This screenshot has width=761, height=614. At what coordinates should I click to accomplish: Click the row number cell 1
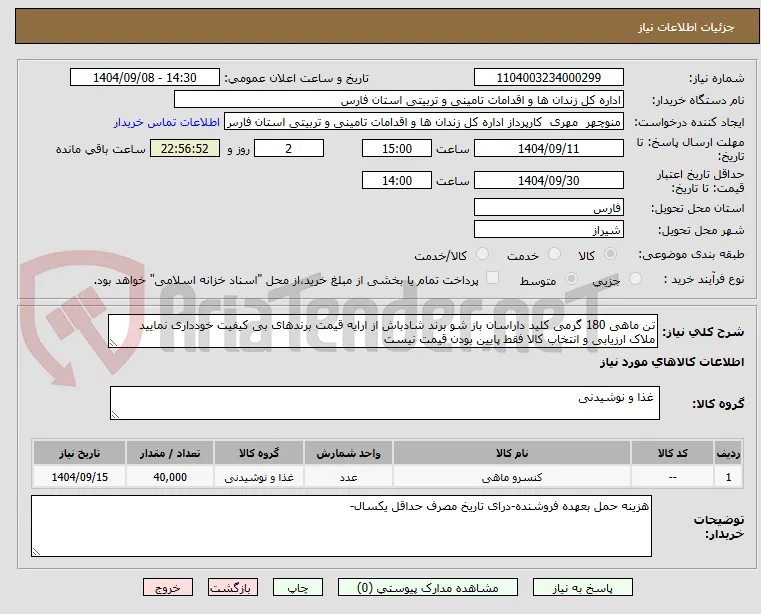pos(728,477)
